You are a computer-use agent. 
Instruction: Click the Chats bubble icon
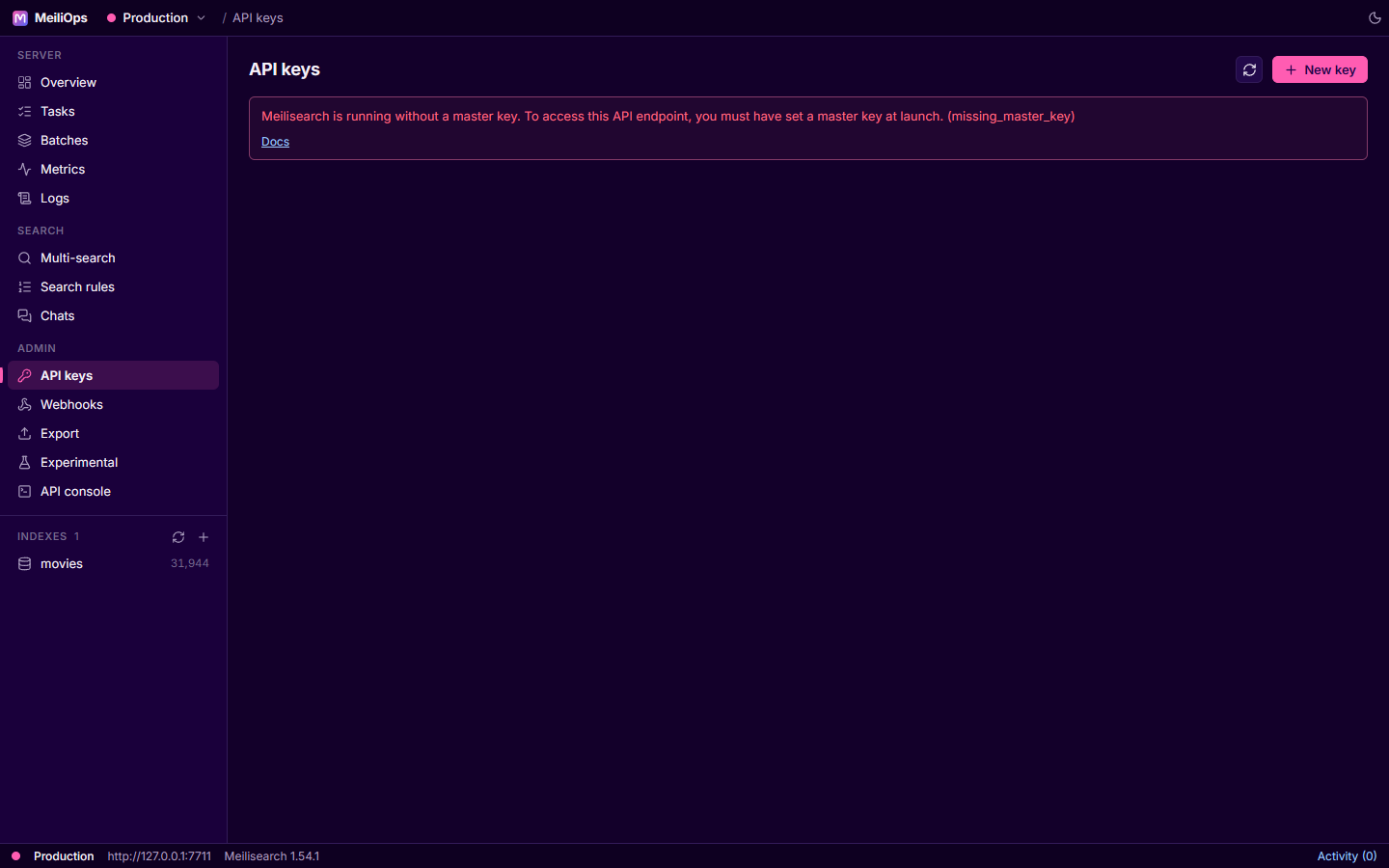tap(25, 316)
